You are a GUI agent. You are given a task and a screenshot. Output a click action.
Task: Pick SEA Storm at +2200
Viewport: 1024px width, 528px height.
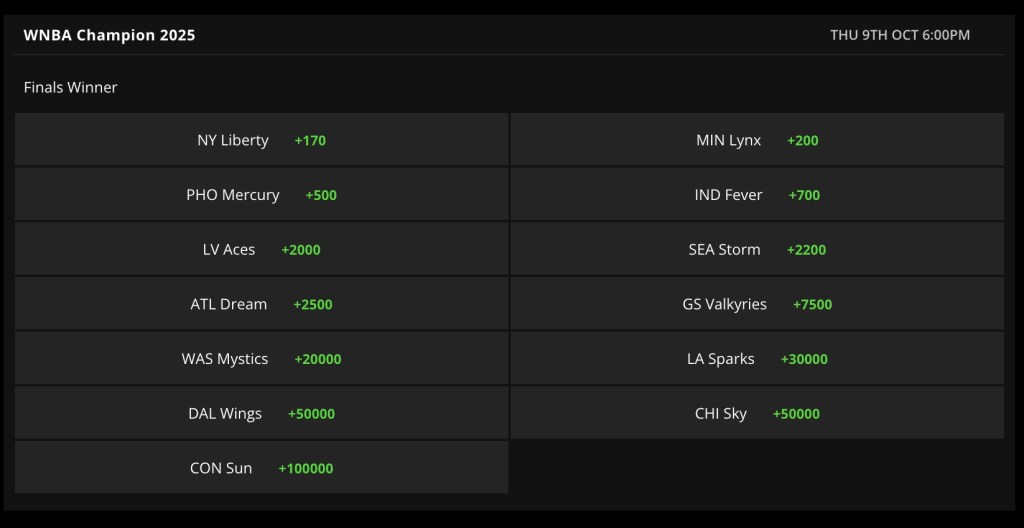click(757, 249)
